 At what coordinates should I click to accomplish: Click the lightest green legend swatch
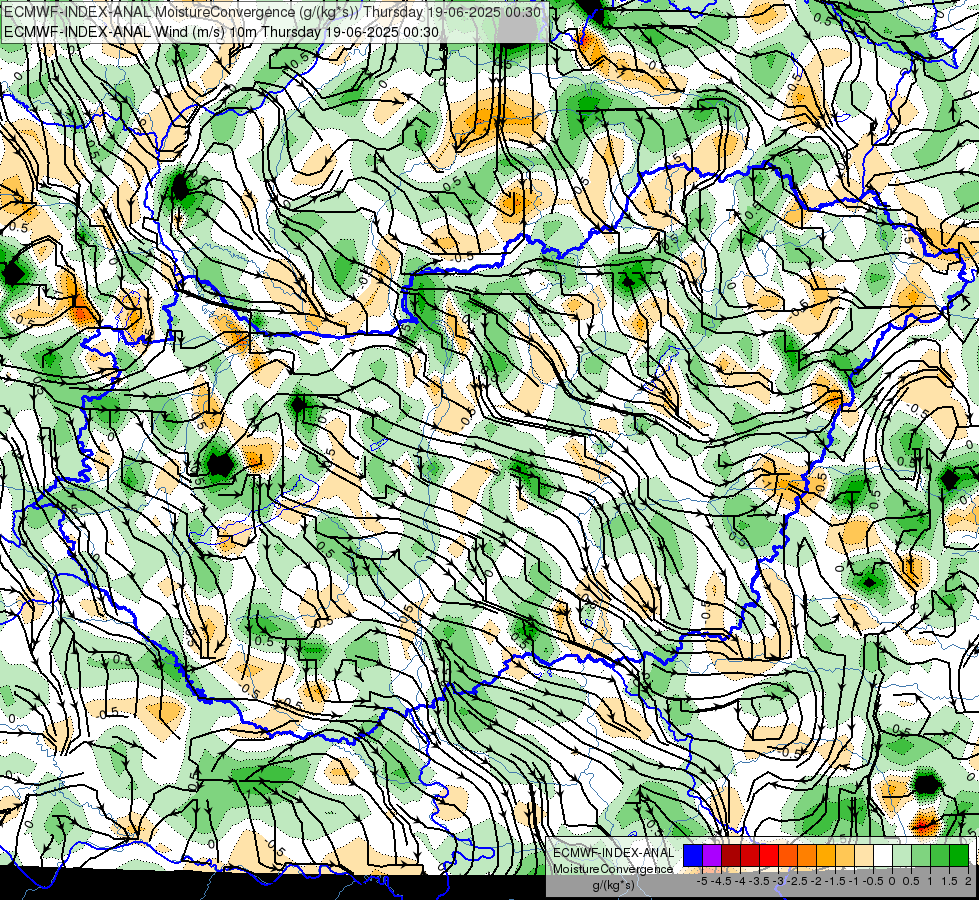click(x=902, y=855)
